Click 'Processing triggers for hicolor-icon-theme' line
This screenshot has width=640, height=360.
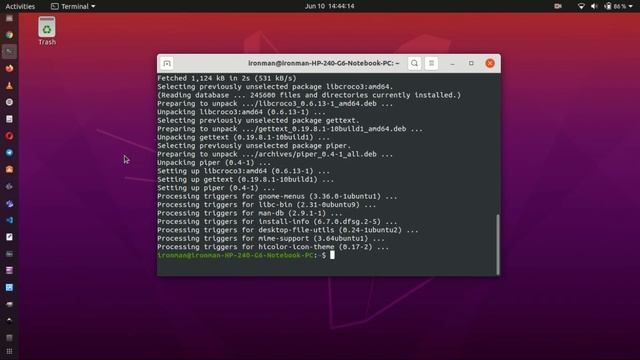click(x=273, y=247)
